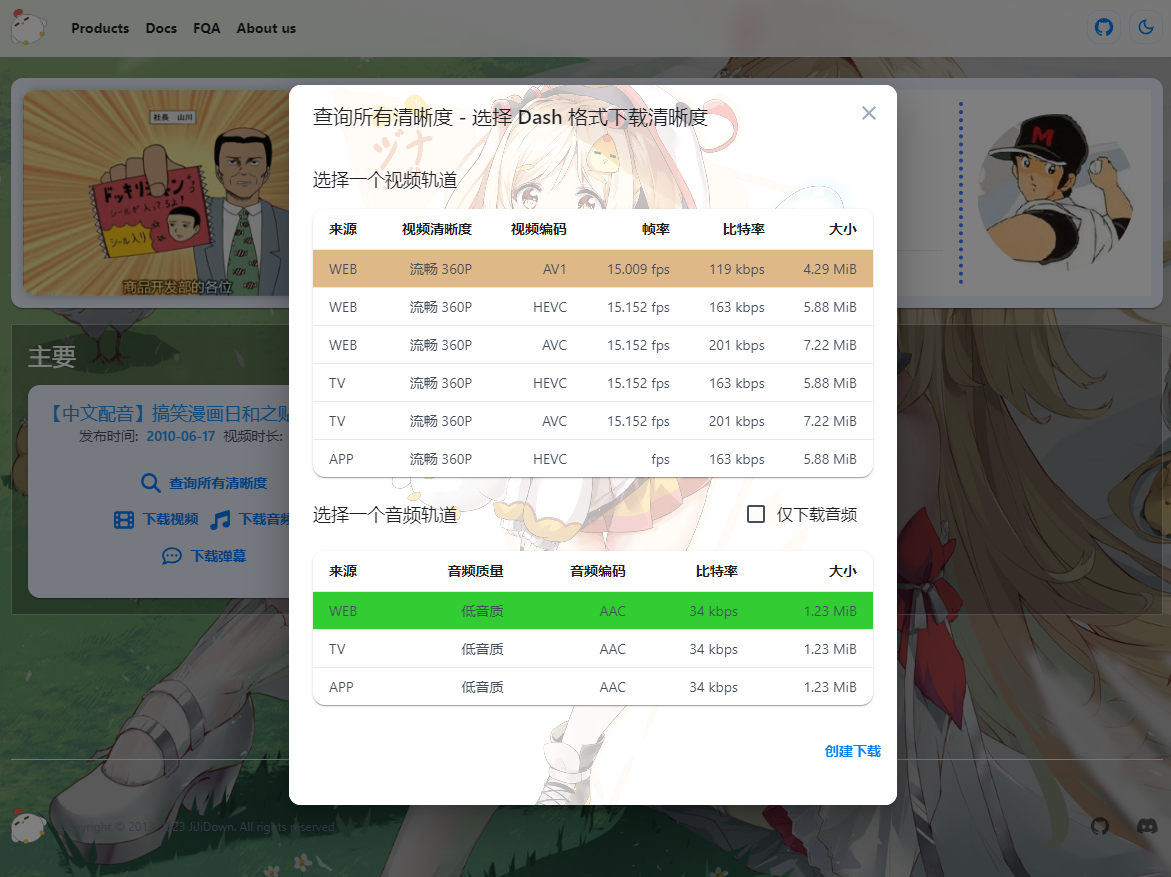This screenshot has height=877, width=1171.
Task: Click the Discord icon in the footer
Action: click(1147, 826)
